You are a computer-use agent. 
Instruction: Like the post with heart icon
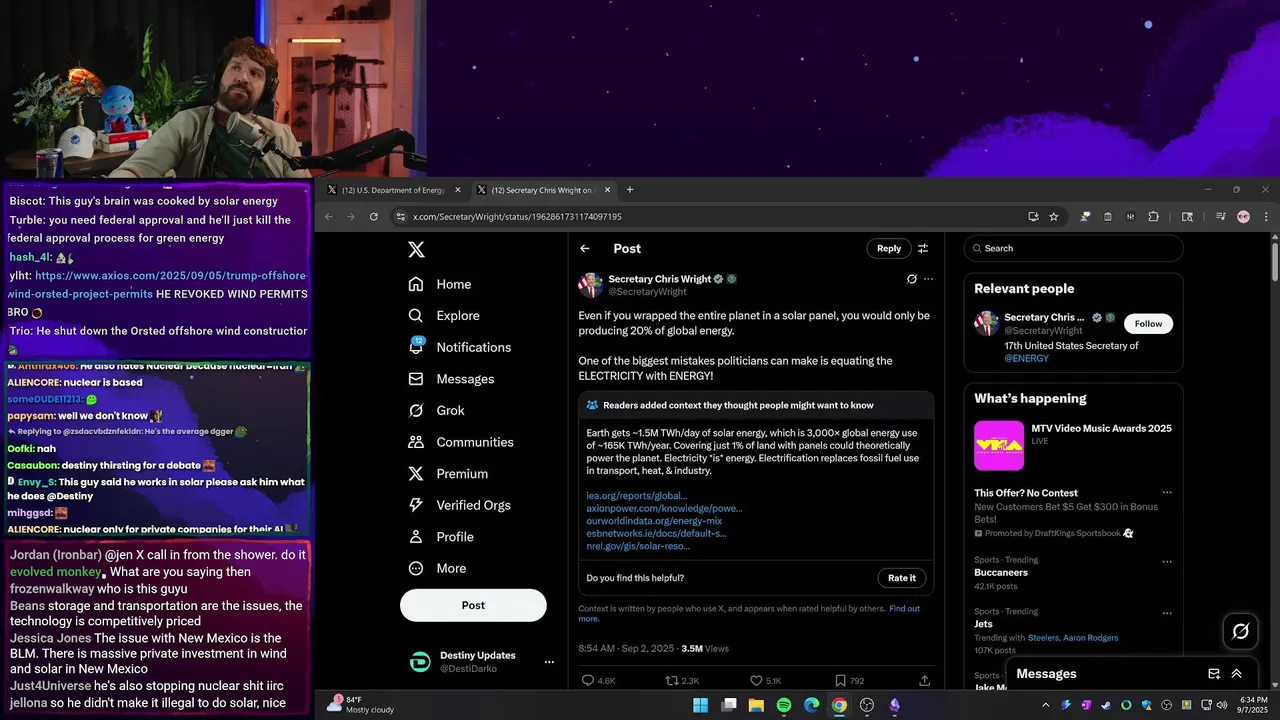click(756, 680)
